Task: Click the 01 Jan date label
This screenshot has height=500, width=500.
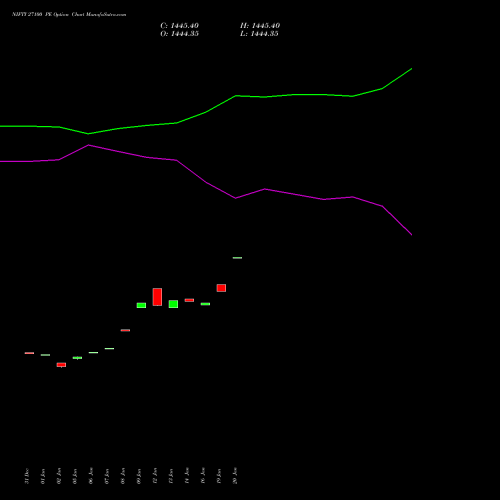Action: click(x=43, y=476)
